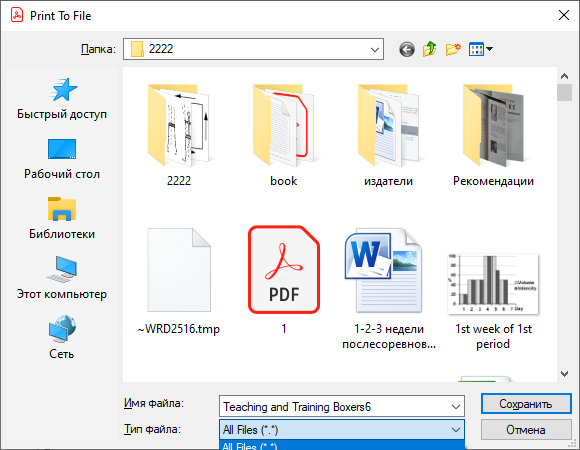Expand the Имя файла history dropdown
Viewport: 580px width, 450px height.
click(x=456, y=407)
